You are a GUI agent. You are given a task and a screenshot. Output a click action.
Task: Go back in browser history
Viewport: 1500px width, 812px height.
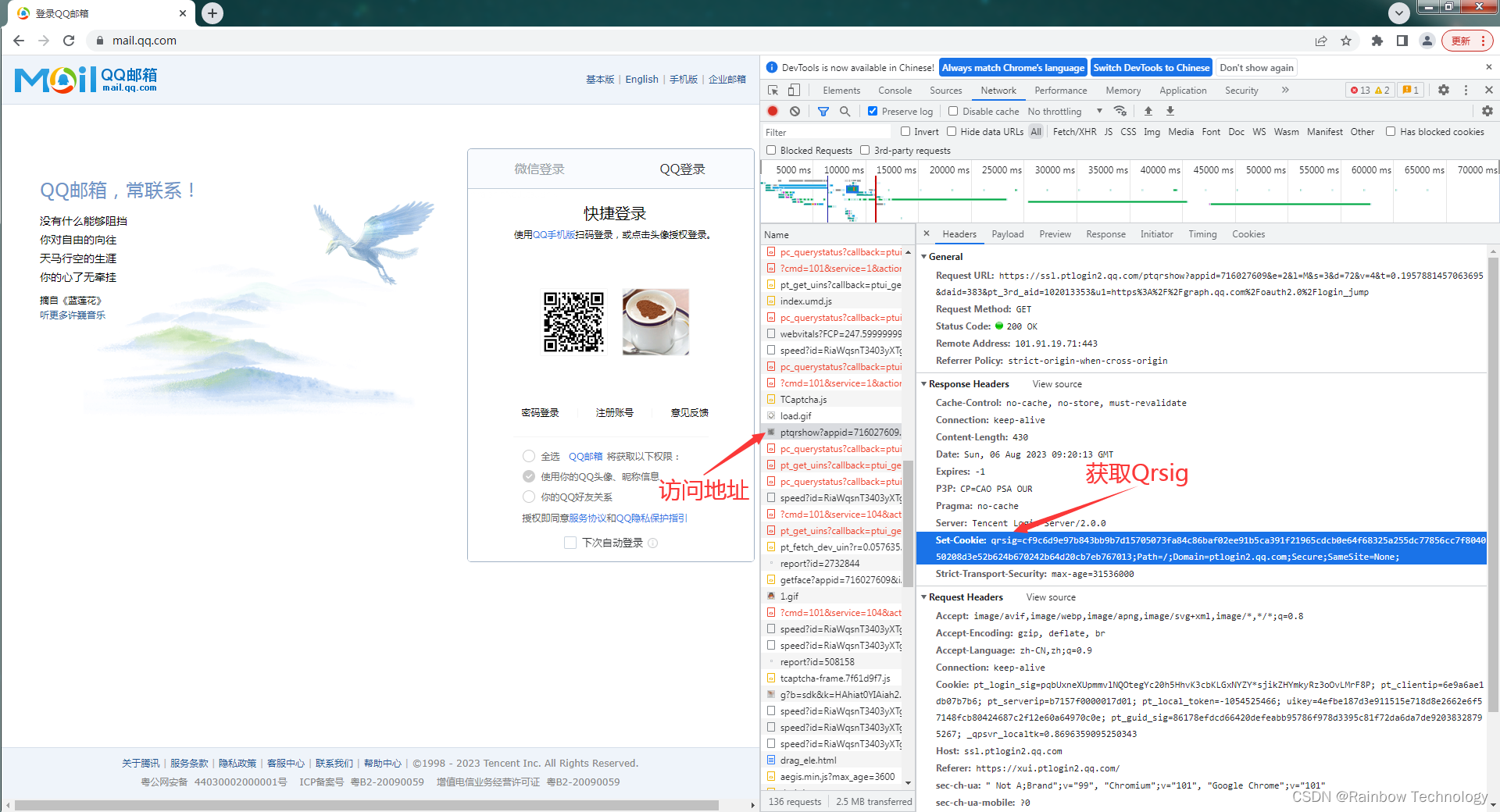19,41
